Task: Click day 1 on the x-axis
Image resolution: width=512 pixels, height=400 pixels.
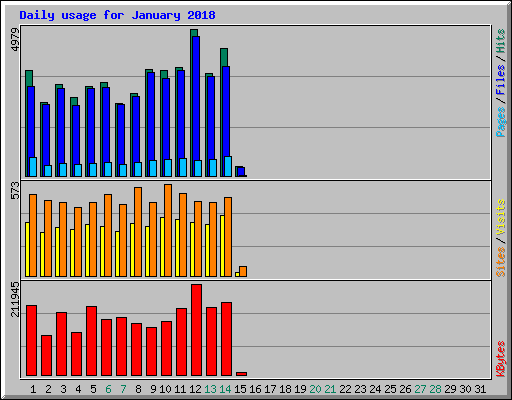Action: coord(33,389)
